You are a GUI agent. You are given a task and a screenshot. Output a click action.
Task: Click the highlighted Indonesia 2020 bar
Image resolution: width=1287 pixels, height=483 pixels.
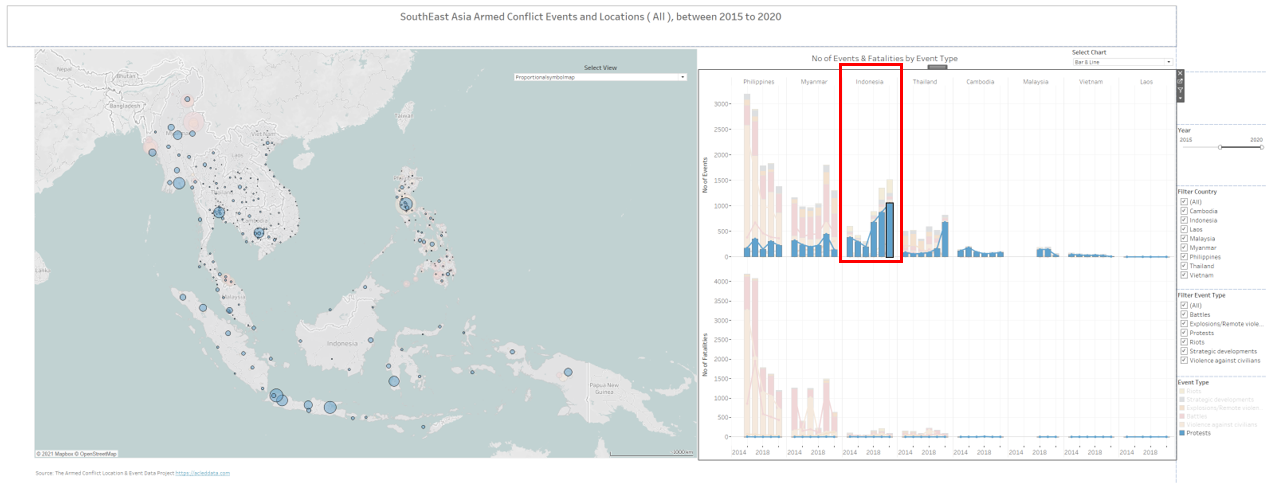pyautogui.click(x=889, y=230)
